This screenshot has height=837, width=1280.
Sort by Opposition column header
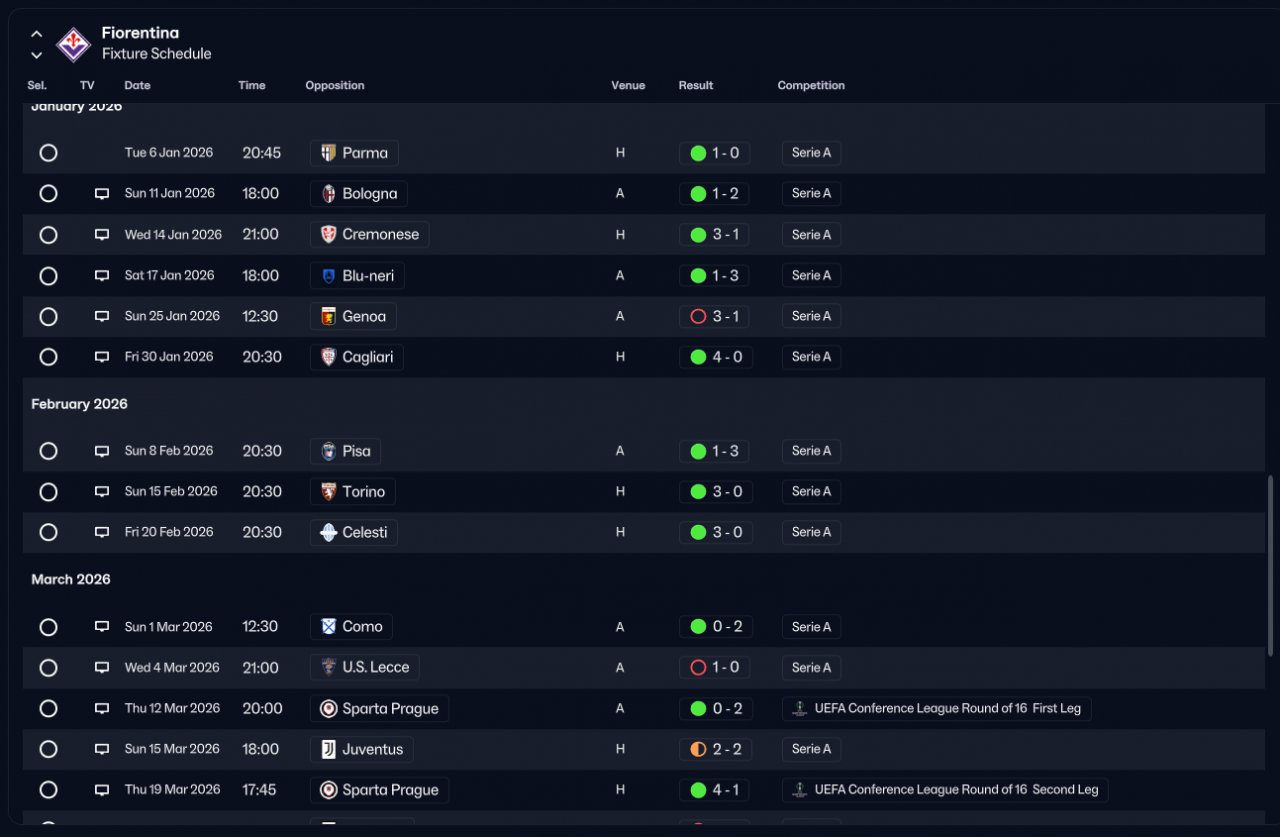click(x=335, y=85)
